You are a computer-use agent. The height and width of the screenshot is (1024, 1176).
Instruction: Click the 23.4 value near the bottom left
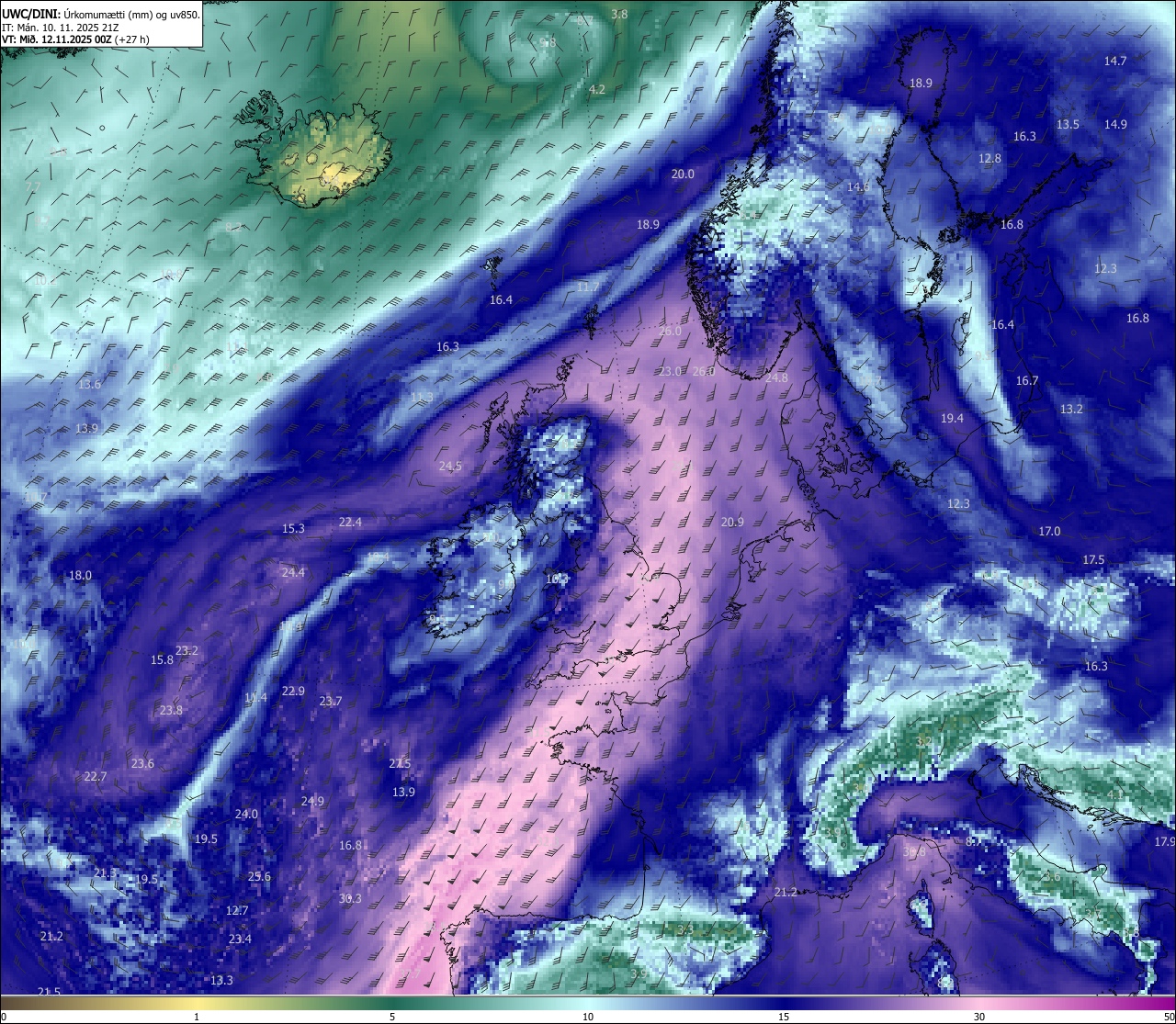point(240,939)
